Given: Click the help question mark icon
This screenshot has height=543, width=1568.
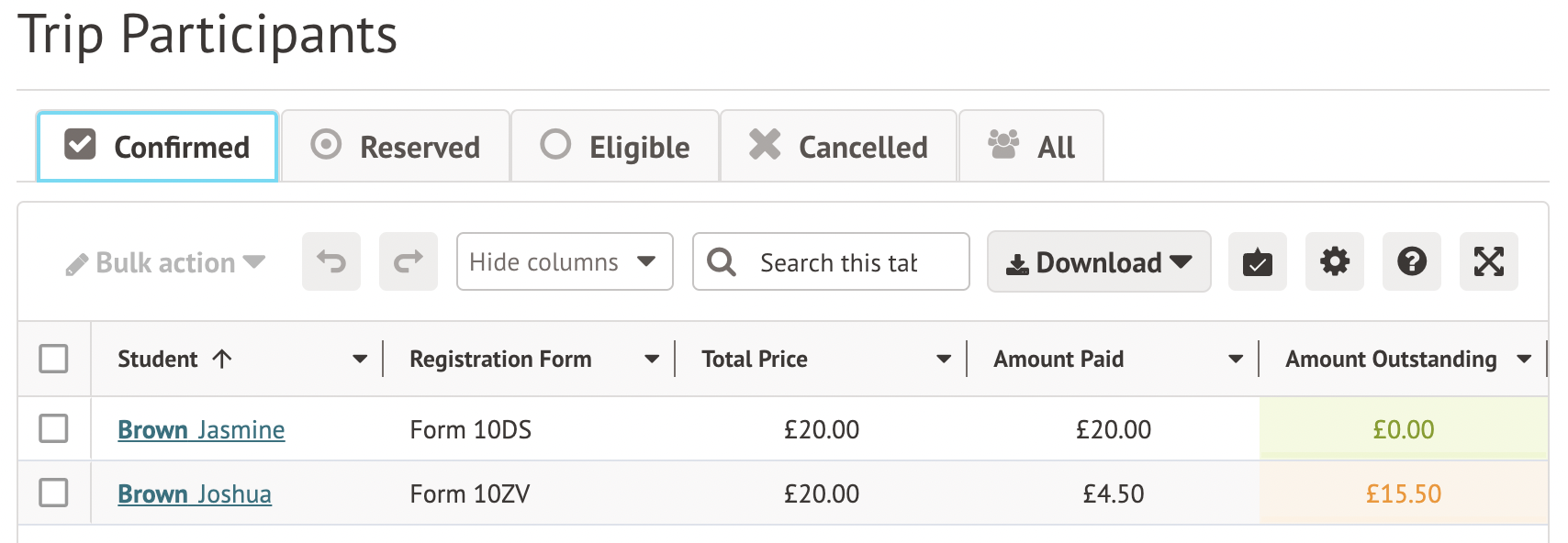Looking at the screenshot, I should (x=1412, y=262).
